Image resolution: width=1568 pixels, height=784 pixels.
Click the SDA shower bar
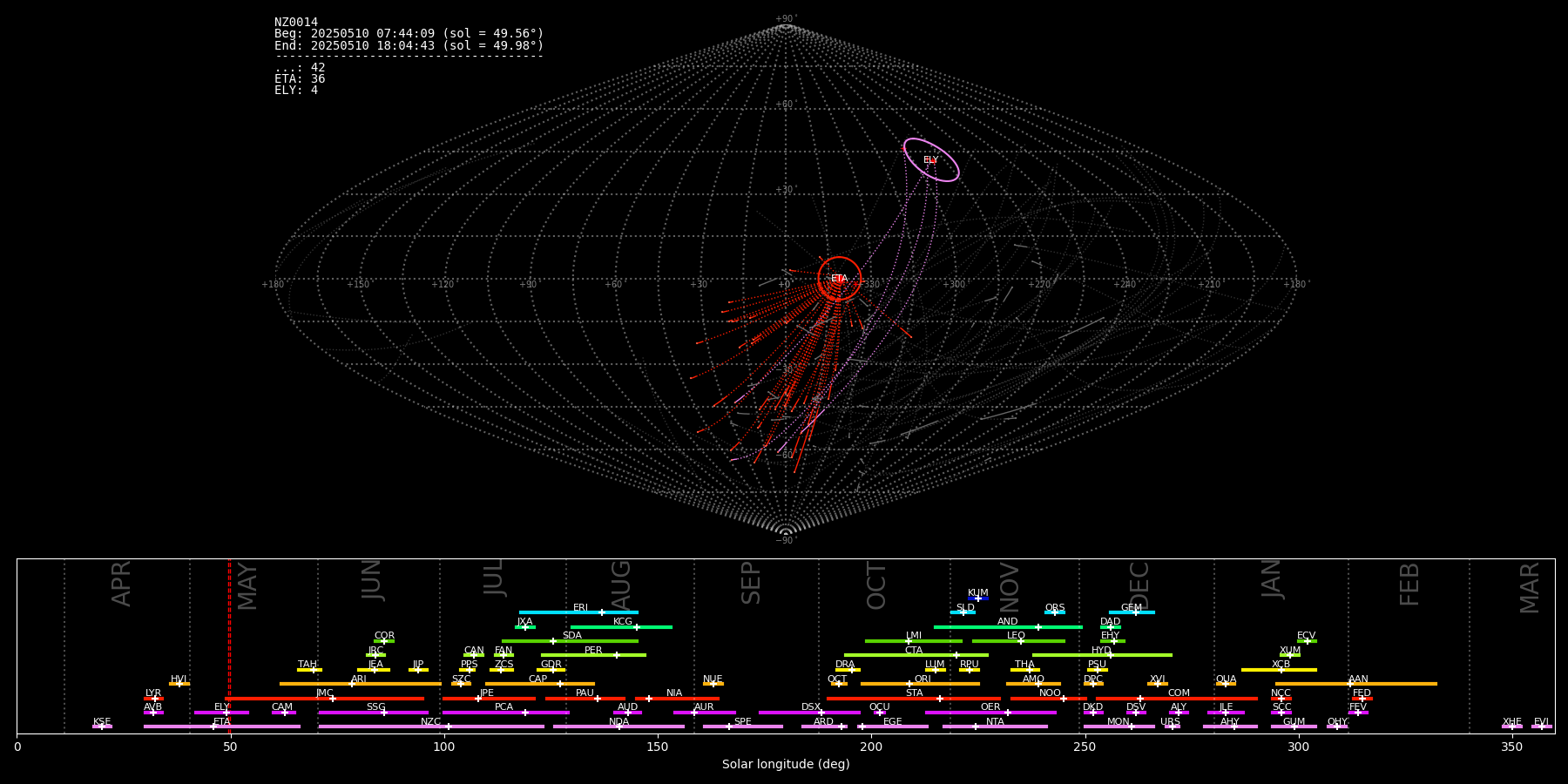pyautogui.click(x=570, y=641)
